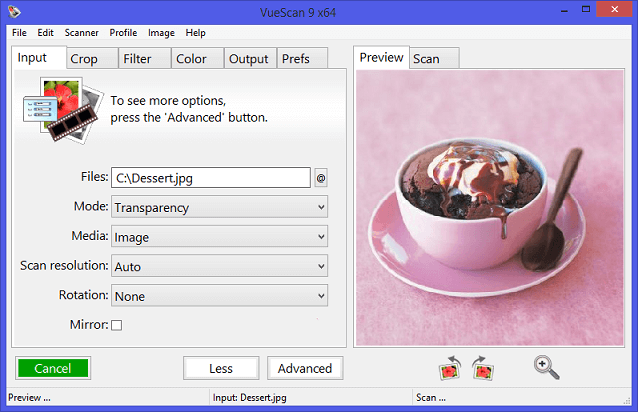The height and width of the screenshot is (412, 638).
Task: Rotate the preview image left
Action: (451, 368)
